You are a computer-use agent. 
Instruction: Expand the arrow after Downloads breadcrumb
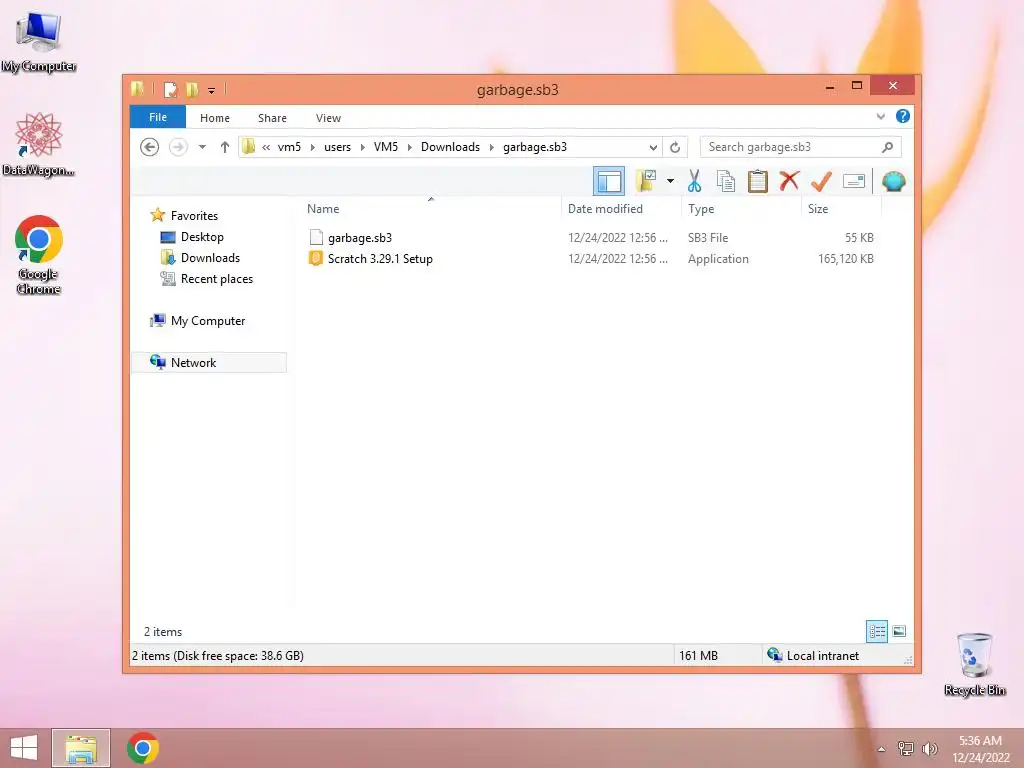pos(492,147)
